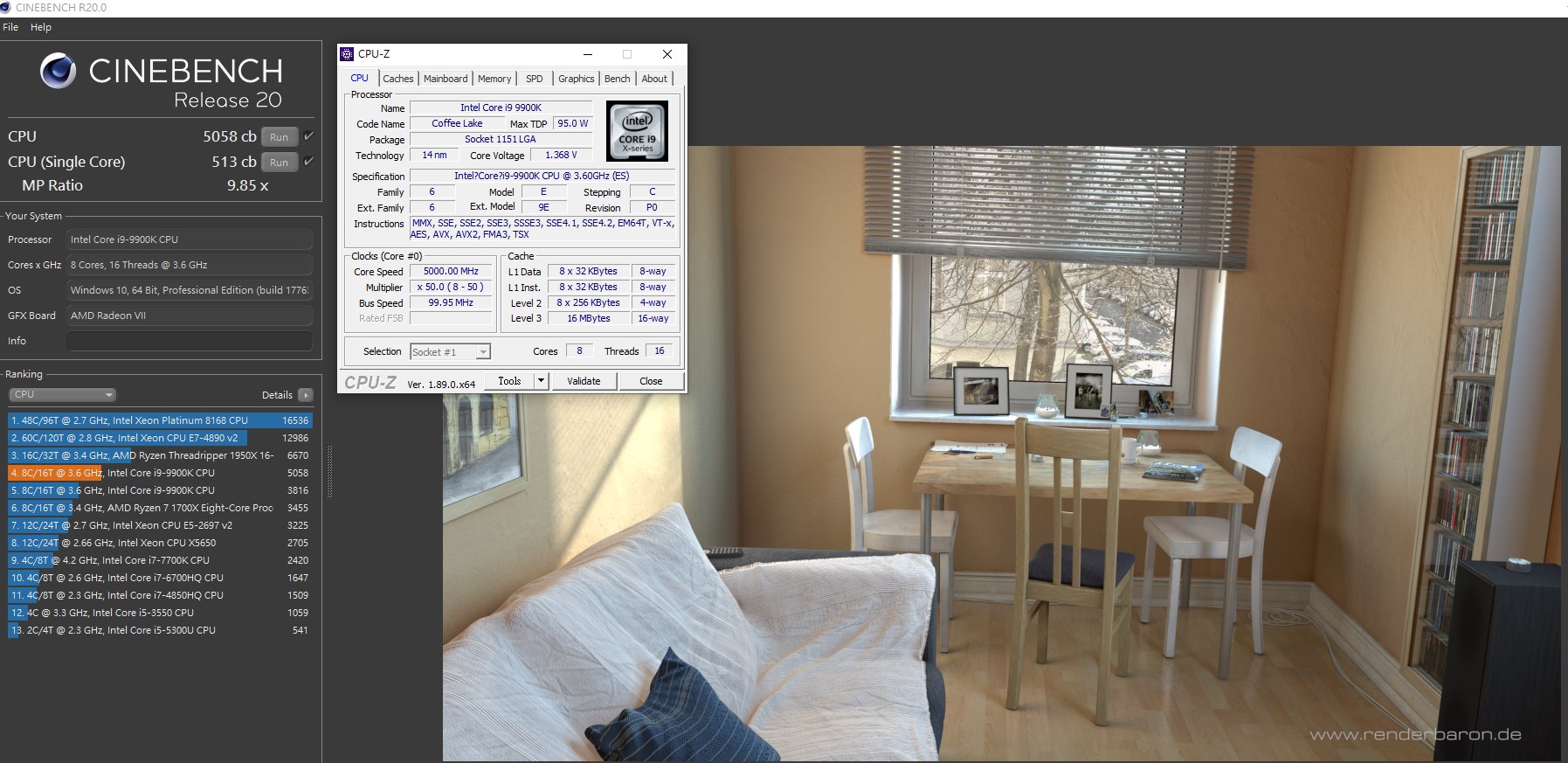The height and width of the screenshot is (763, 1568).
Task: Click the Core Speed value 5000.00 MHz
Action: tap(451, 272)
